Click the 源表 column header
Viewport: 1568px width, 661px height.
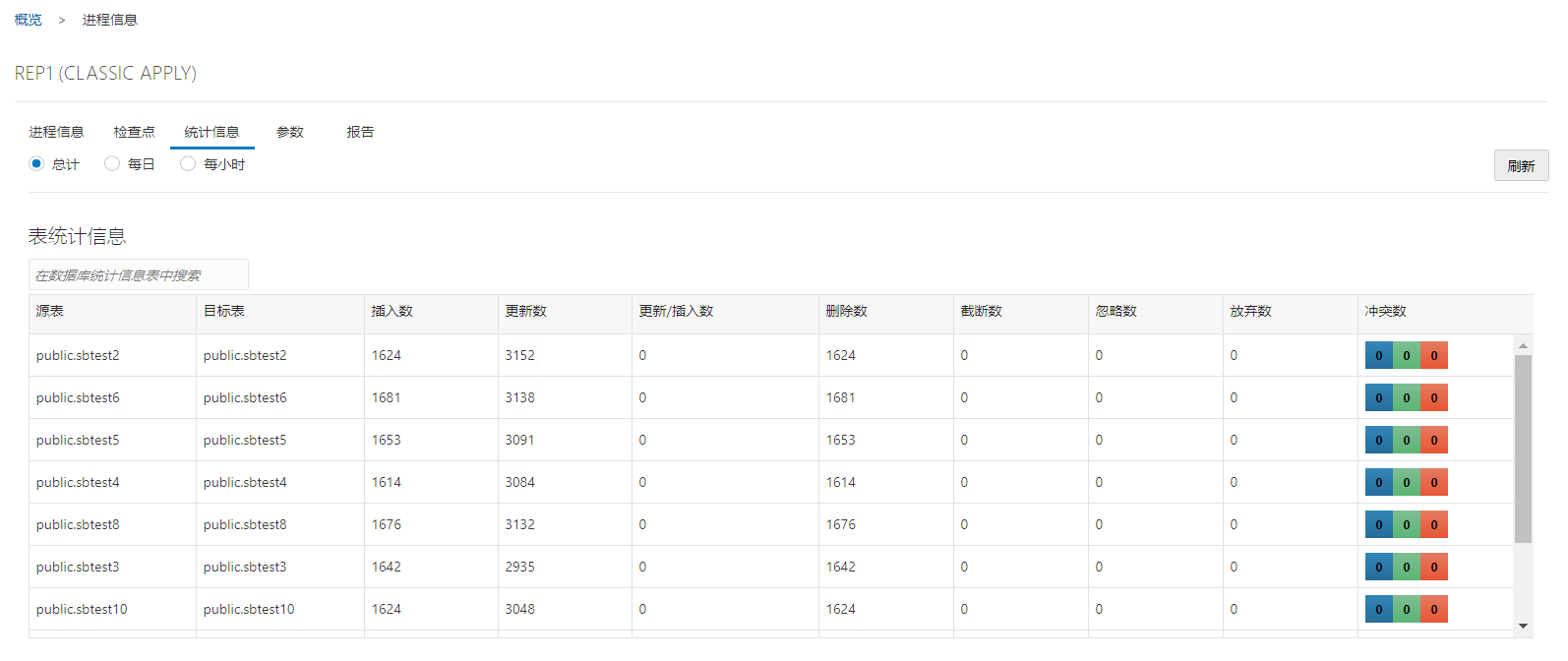click(50, 311)
